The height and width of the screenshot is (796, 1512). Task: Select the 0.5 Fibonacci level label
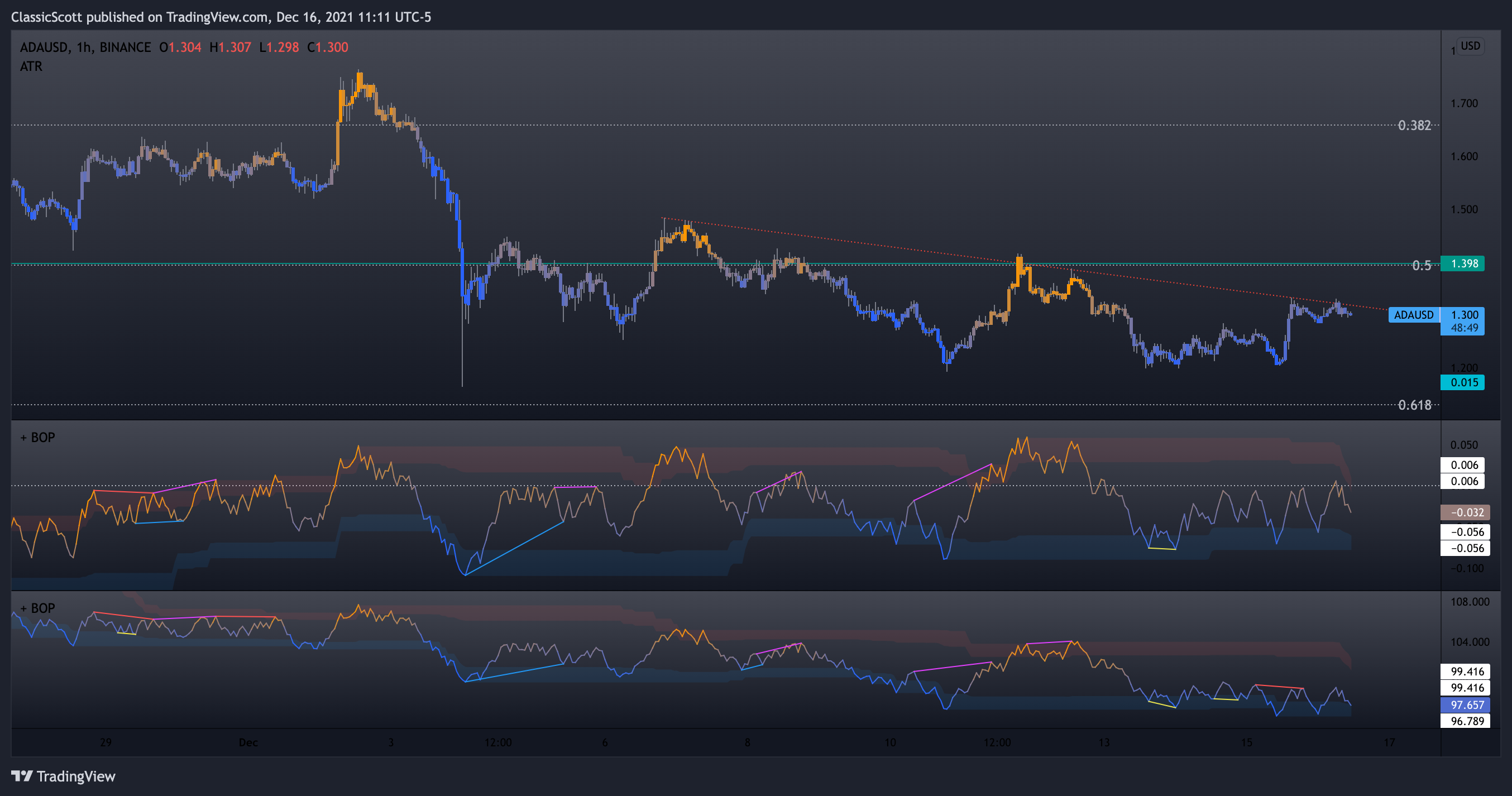coord(1421,265)
